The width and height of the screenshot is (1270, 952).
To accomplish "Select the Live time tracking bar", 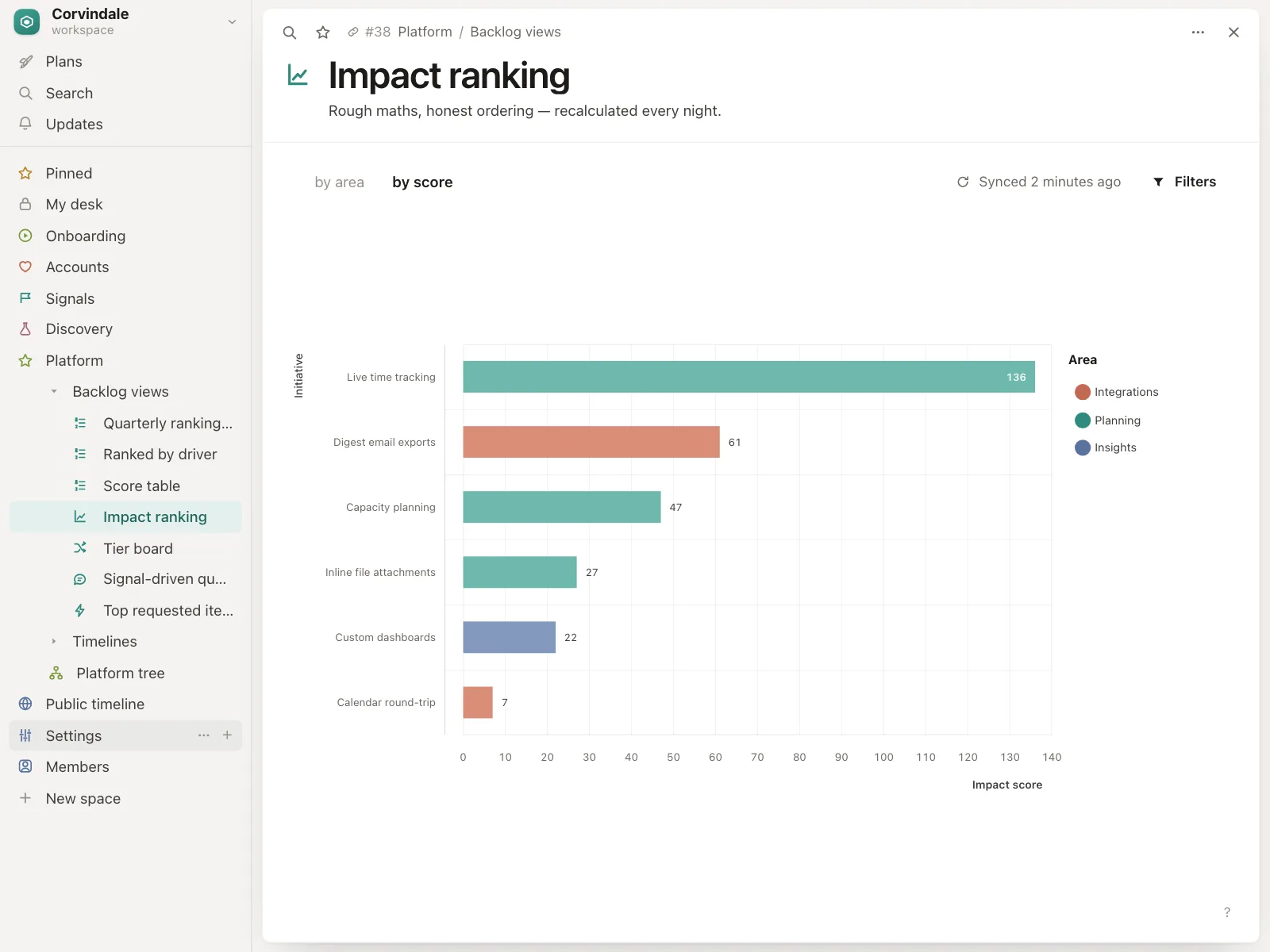I will (x=749, y=377).
